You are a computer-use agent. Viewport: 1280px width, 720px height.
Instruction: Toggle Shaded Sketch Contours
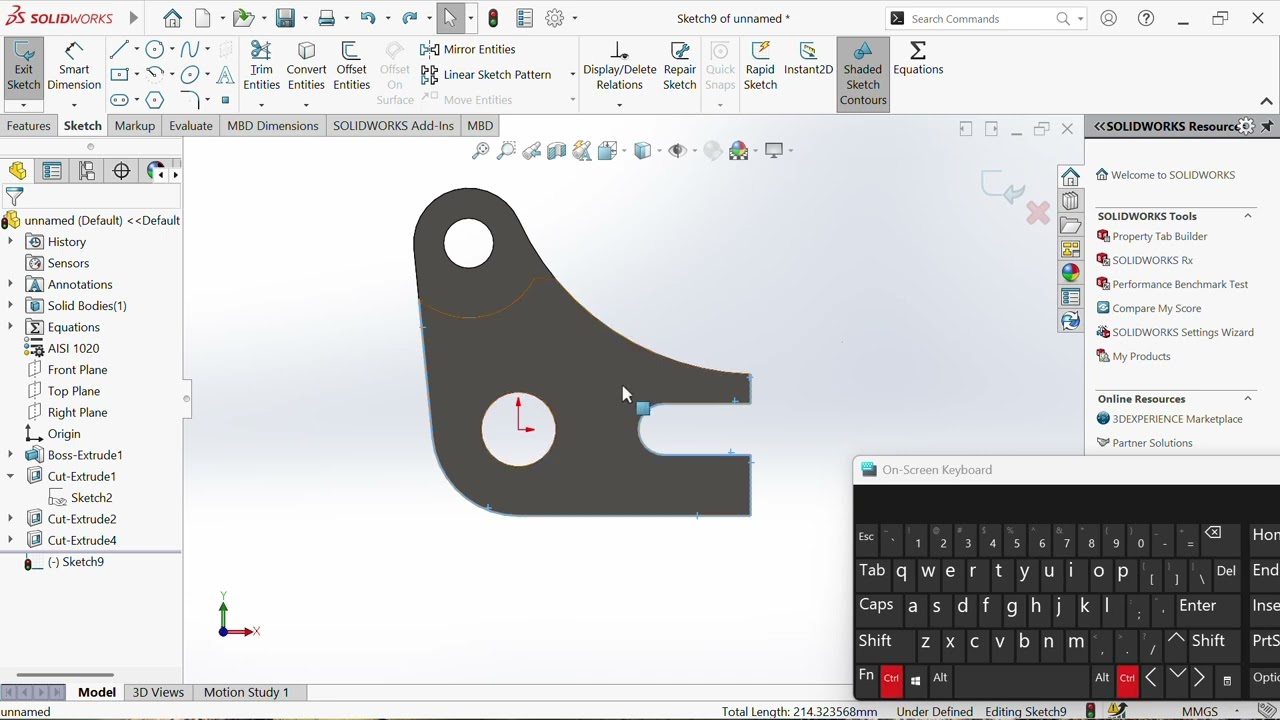point(863,74)
